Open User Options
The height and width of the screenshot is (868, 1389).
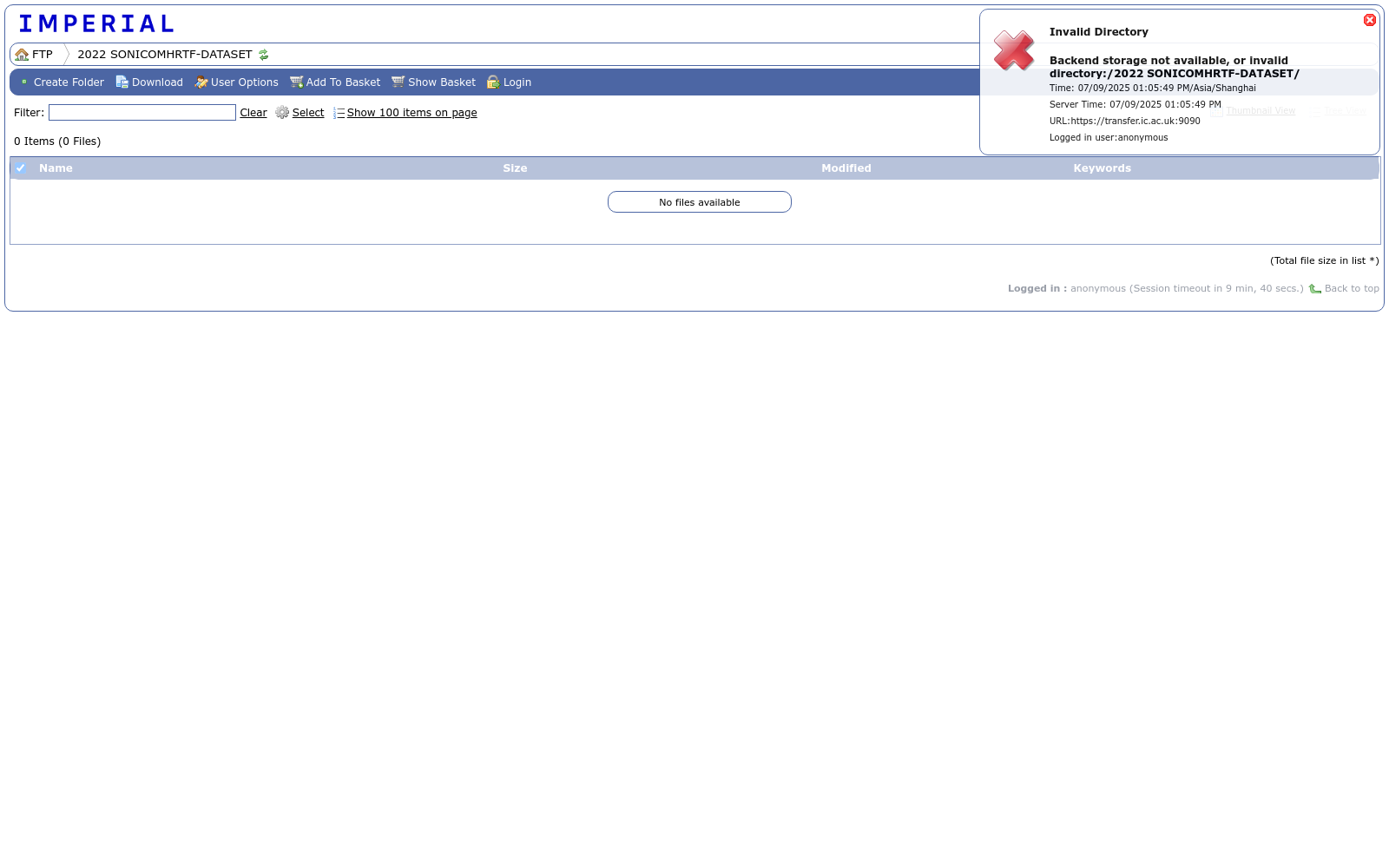pos(236,82)
